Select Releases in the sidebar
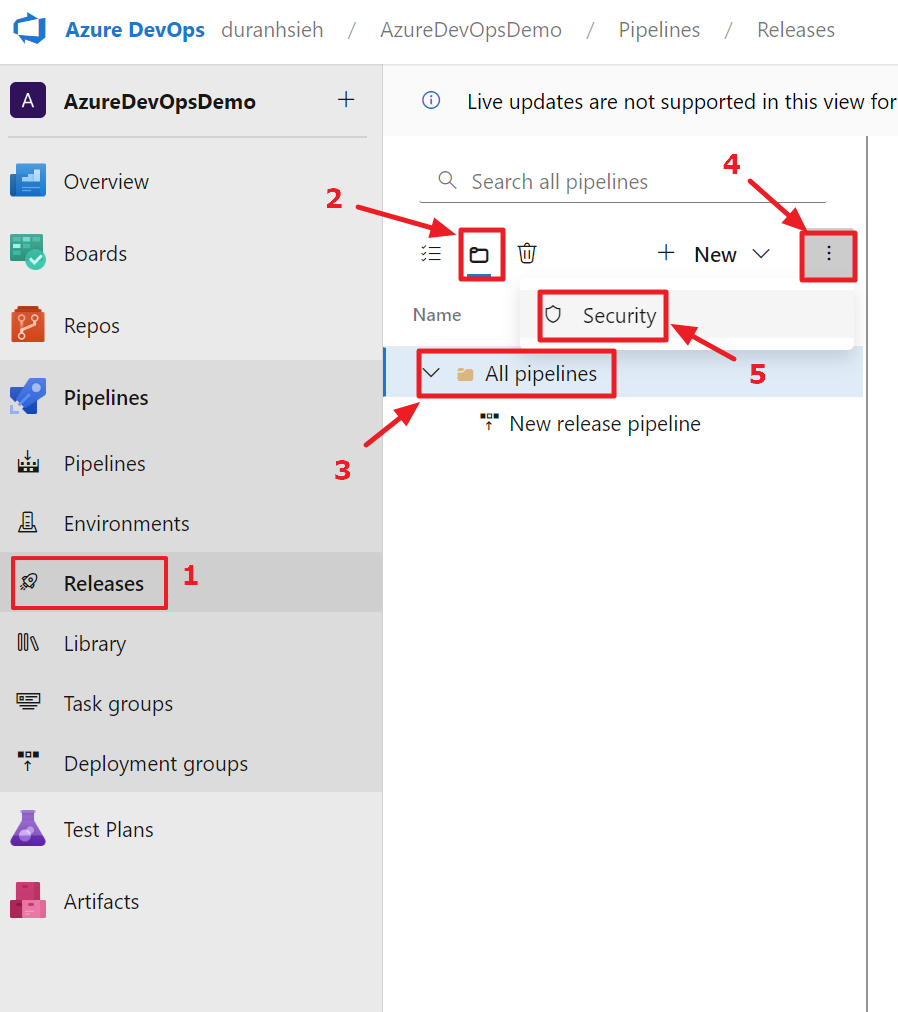Image resolution: width=898 pixels, height=1012 pixels. coord(190,583)
